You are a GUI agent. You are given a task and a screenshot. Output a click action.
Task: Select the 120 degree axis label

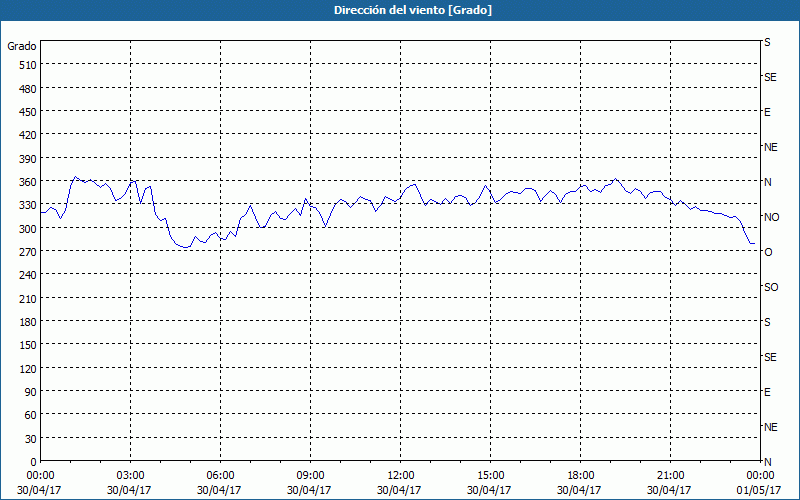tap(28, 369)
